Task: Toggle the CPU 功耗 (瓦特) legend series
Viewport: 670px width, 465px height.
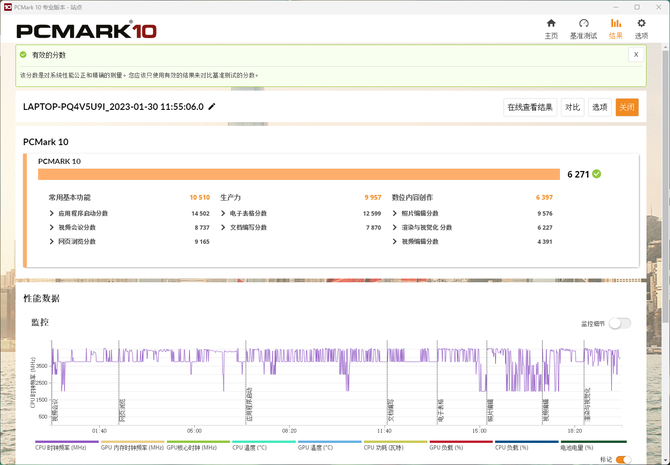Action: [395, 445]
